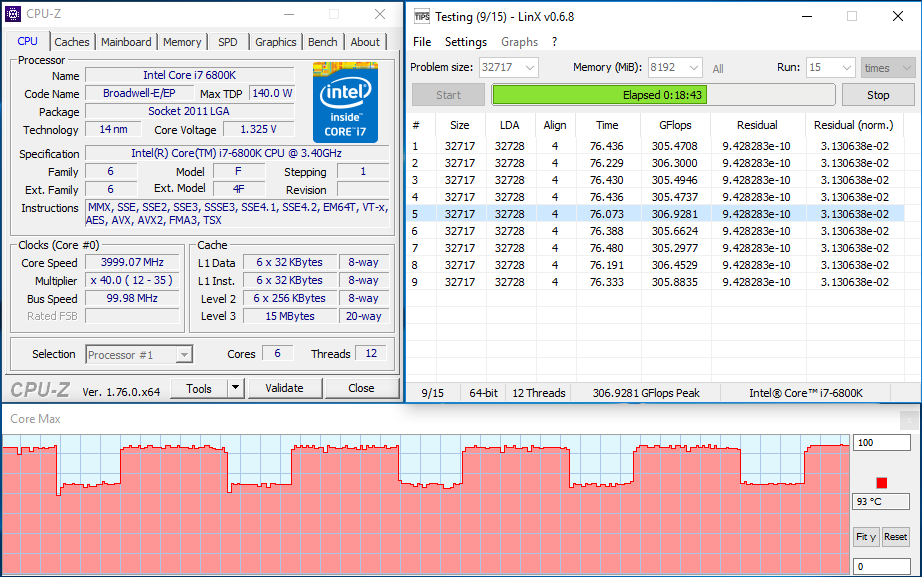Click the Stop button in LinX
This screenshot has height=577, width=922.
878,95
